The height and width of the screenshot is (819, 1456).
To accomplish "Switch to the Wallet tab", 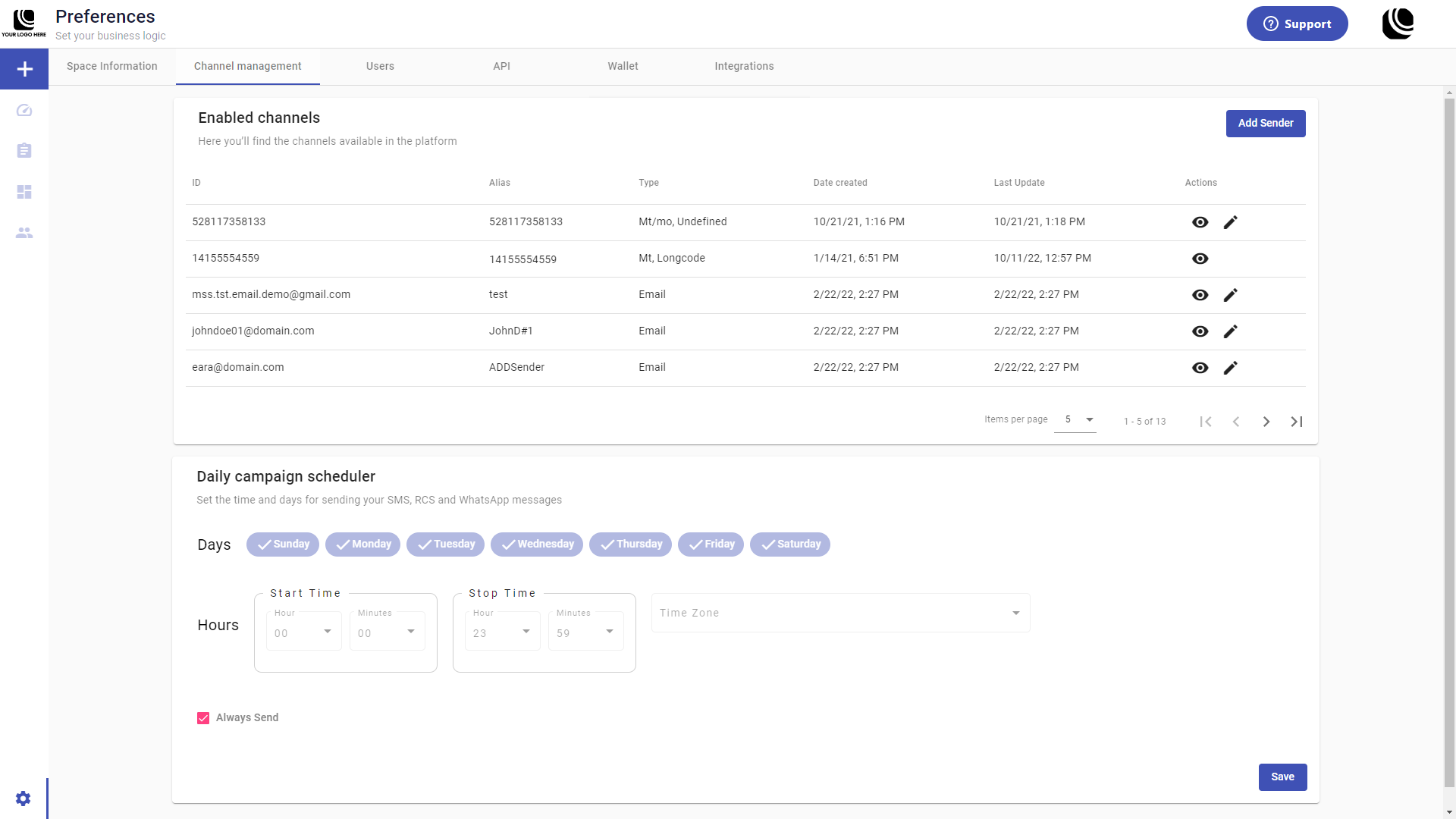I will coord(623,67).
